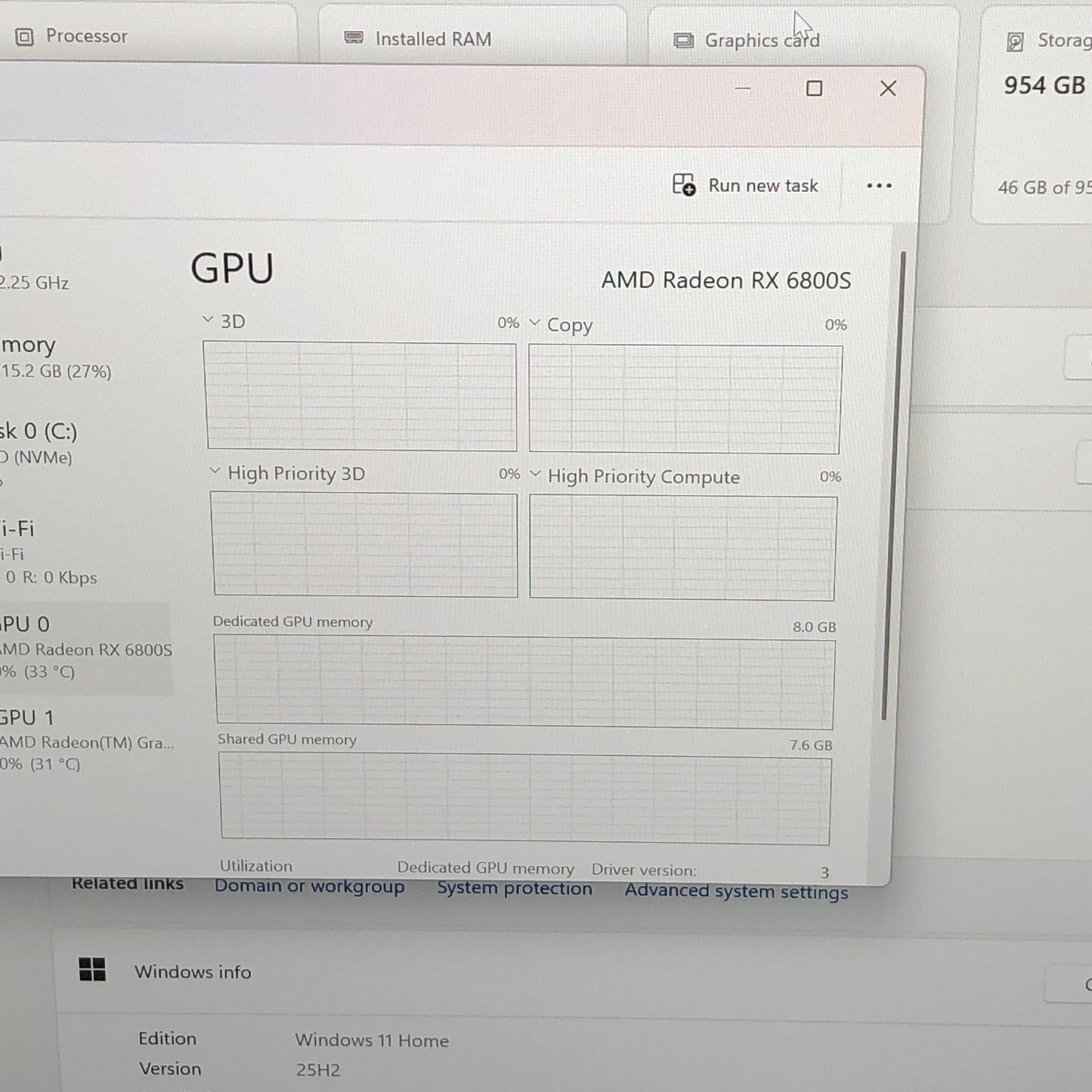Open the Copy engine dropdown

535,323
